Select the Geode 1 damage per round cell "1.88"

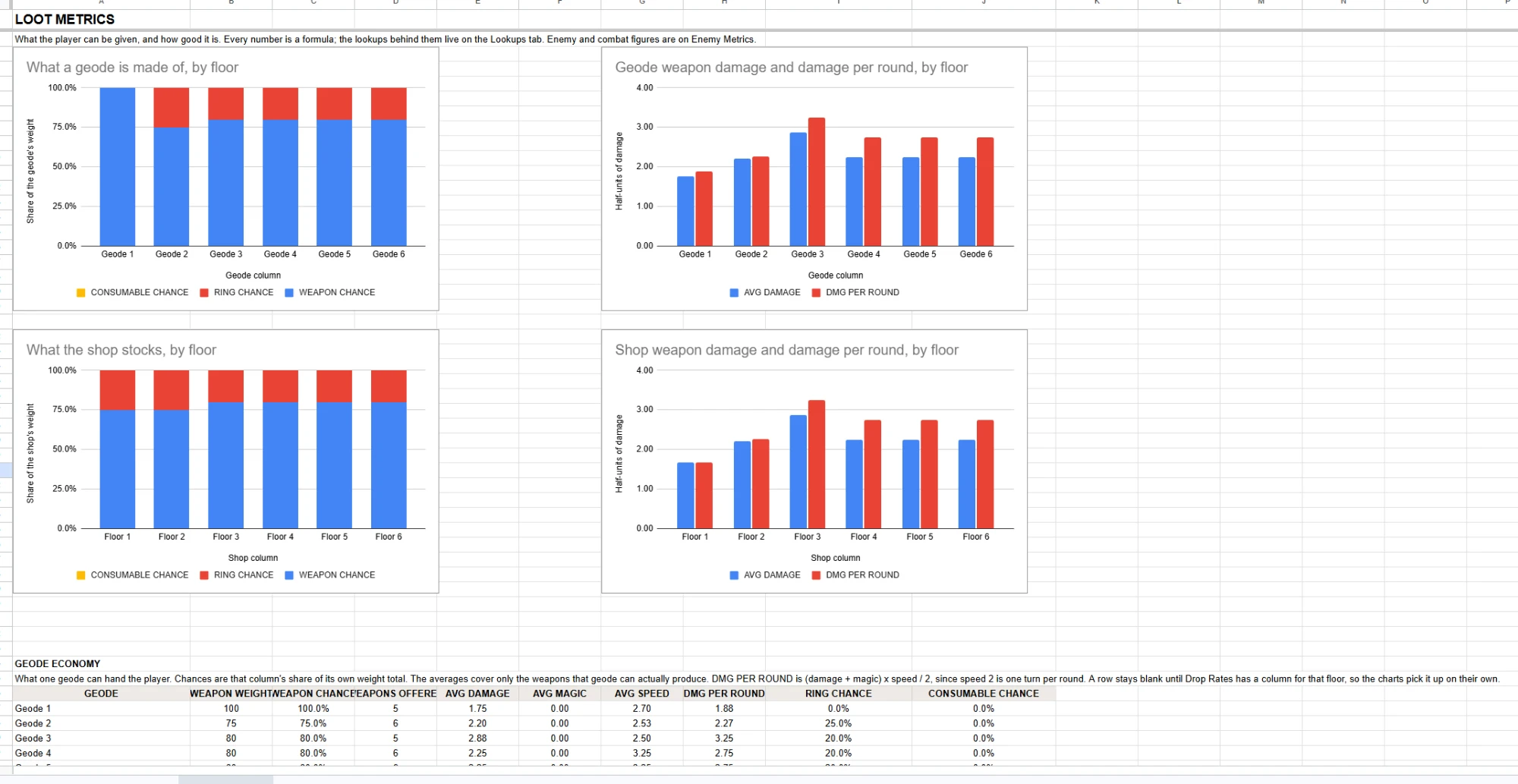coord(724,709)
